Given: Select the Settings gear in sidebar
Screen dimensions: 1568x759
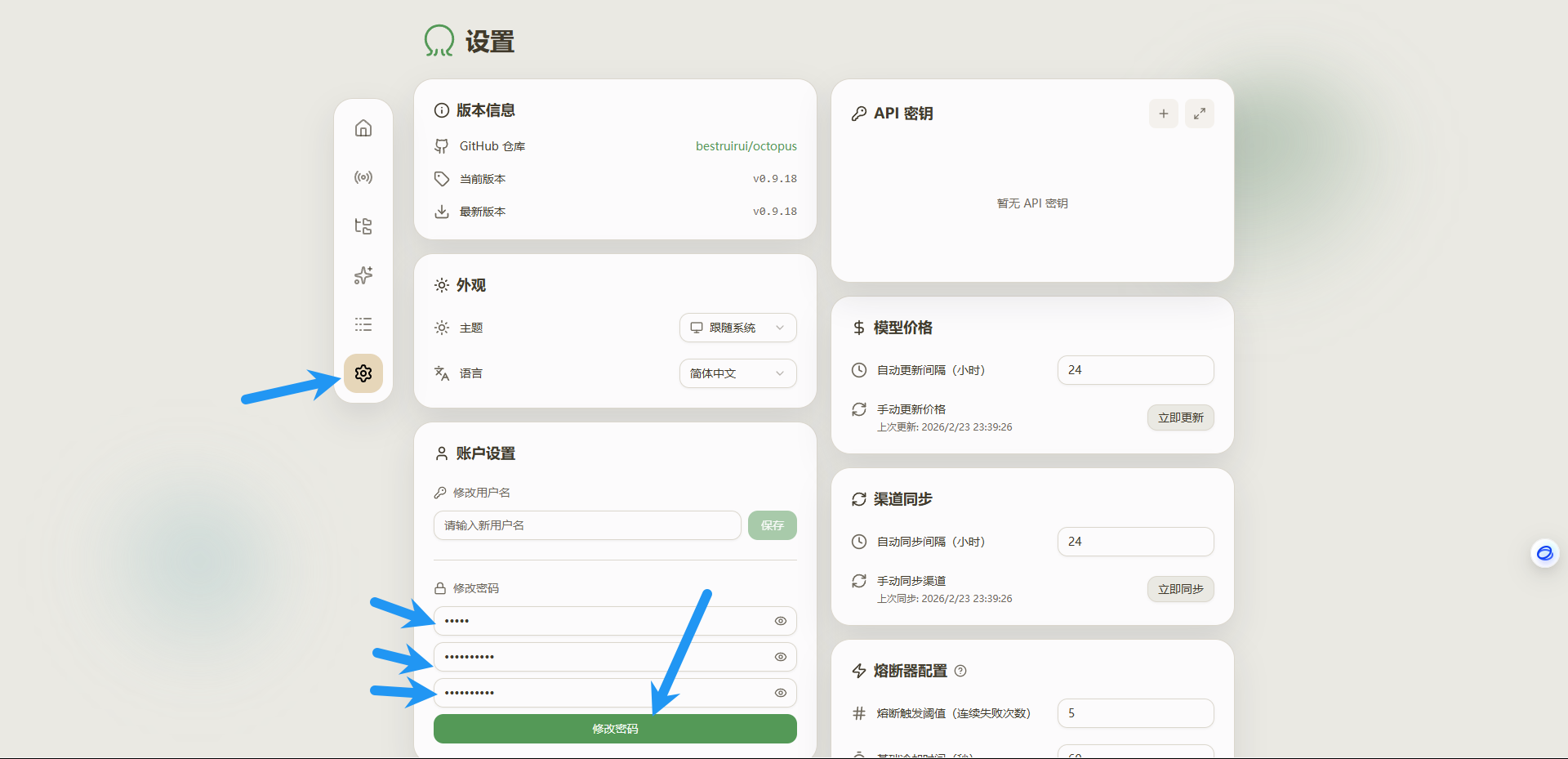Looking at the screenshot, I should pos(363,373).
